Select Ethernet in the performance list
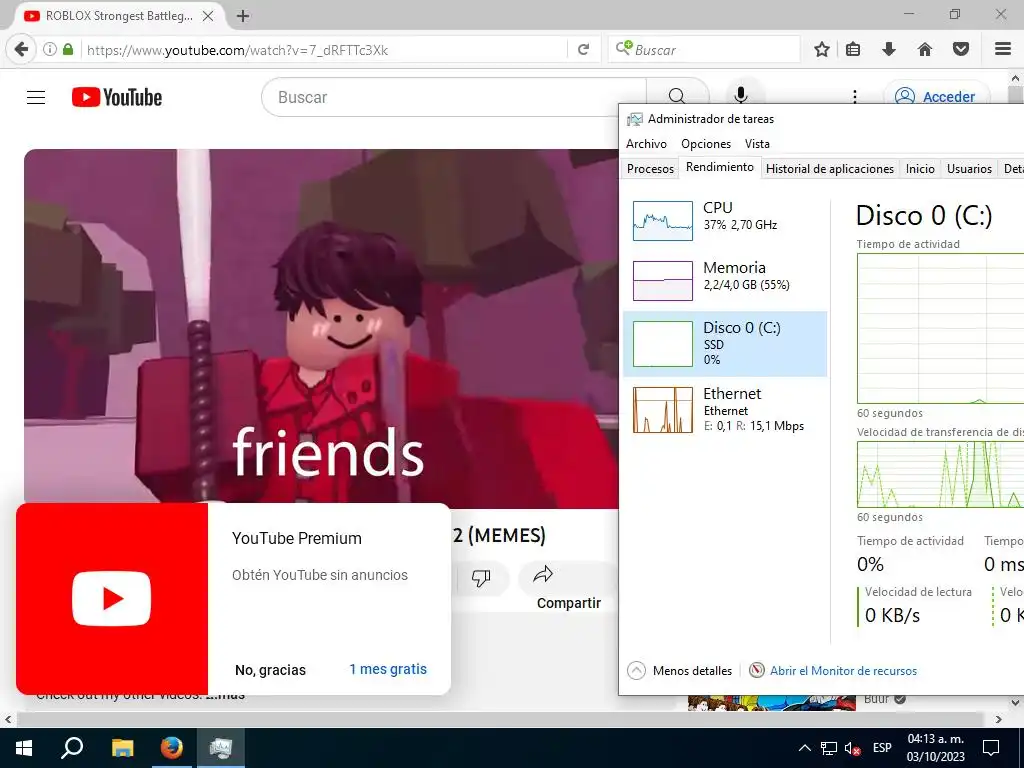Image resolution: width=1024 pixels, height=768 pixels. pos(725,410)
